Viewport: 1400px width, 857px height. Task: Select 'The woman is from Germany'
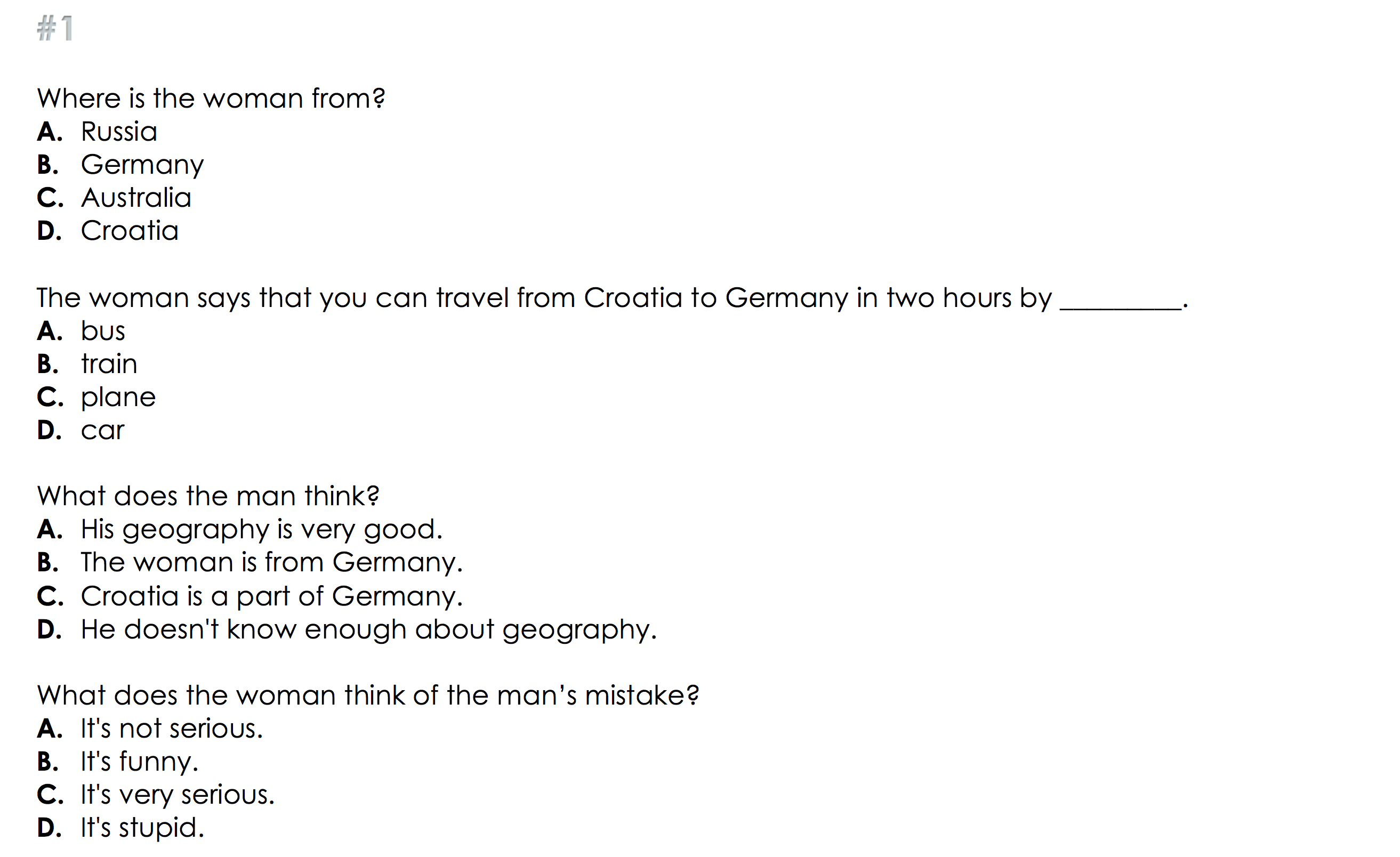click(271, 563)
